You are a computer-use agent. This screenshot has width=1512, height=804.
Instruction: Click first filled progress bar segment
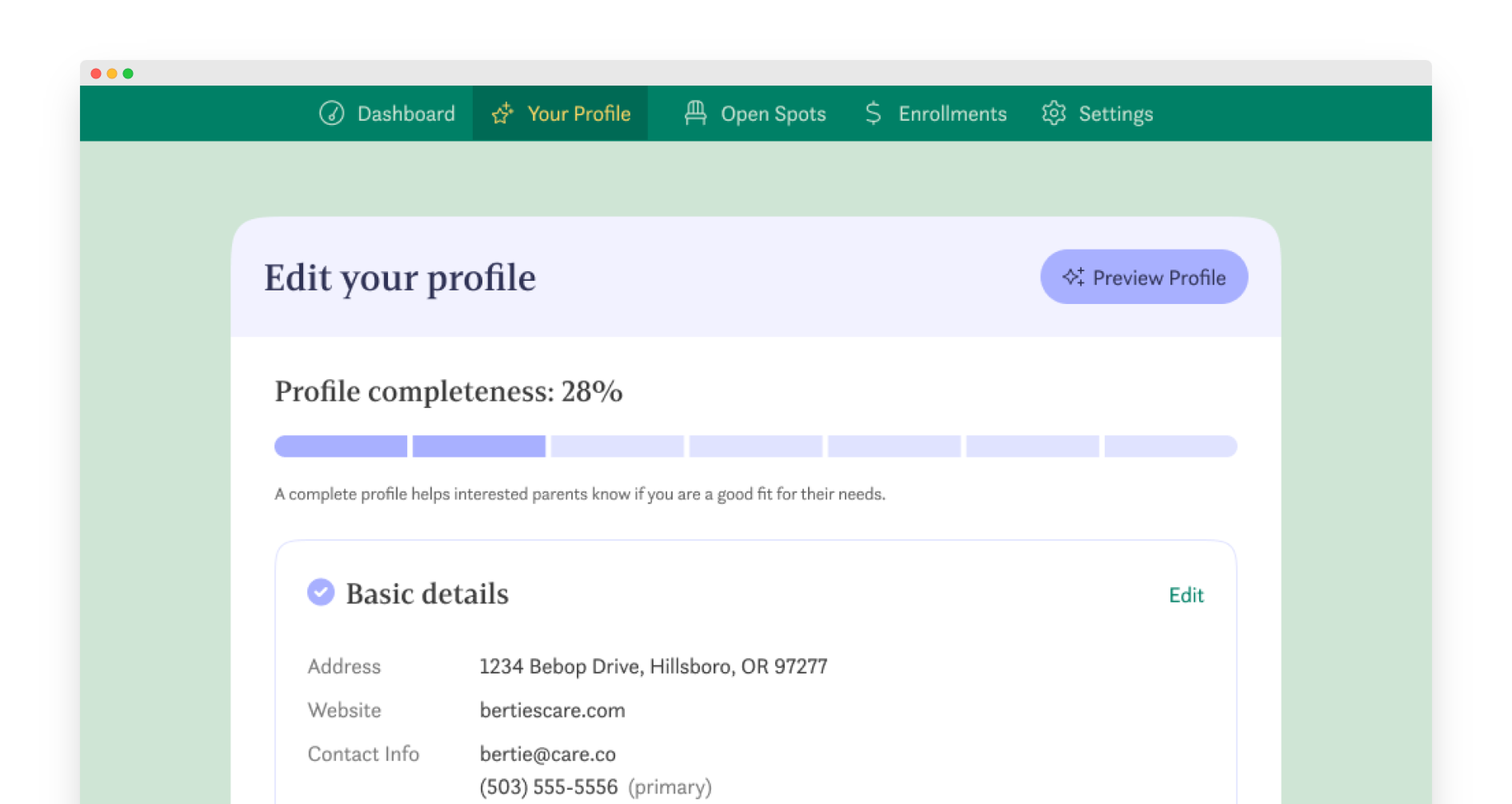pyautogui.click(x=341, y=446)
